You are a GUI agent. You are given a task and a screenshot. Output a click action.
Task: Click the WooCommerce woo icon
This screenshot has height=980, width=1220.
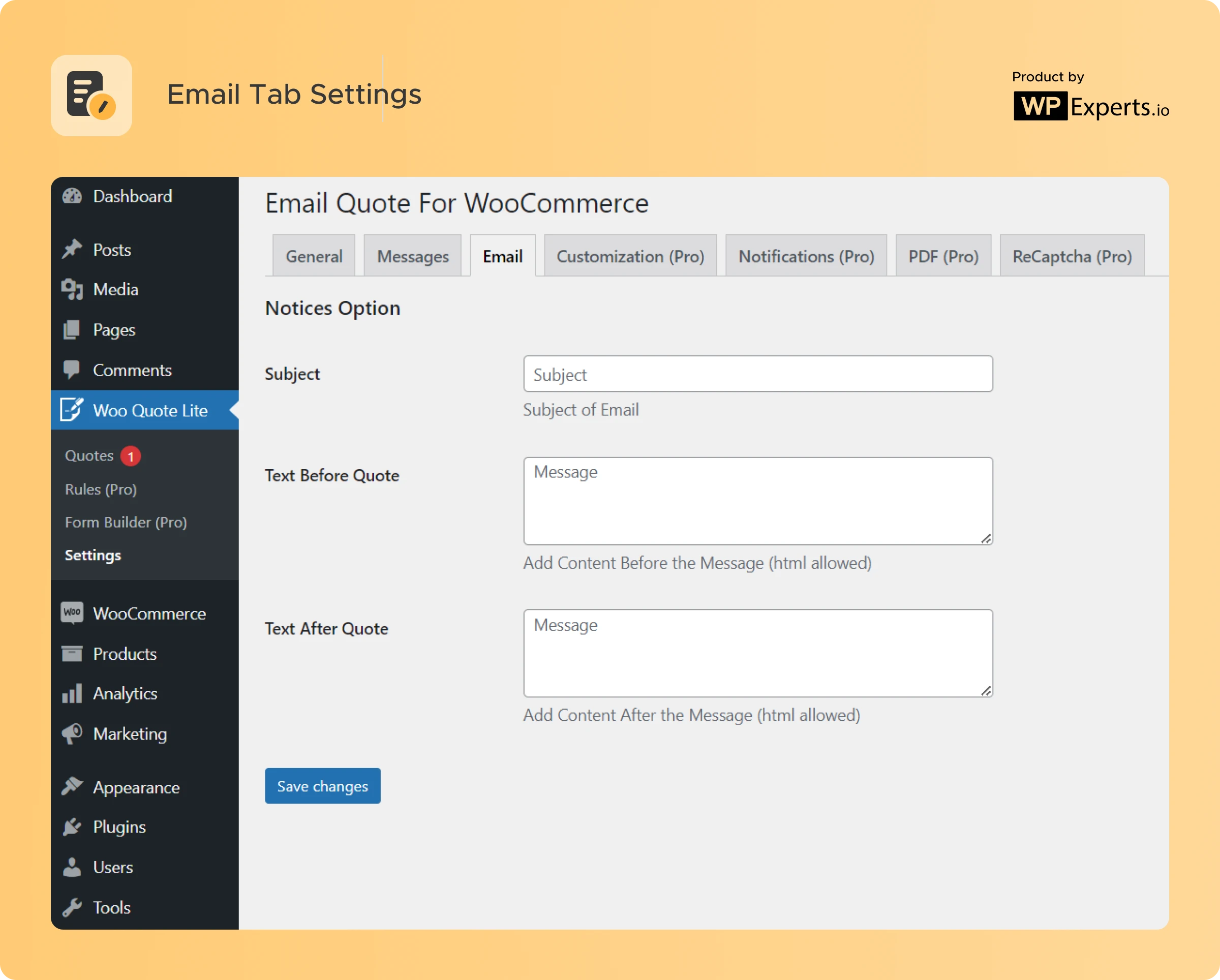(72, 613)
